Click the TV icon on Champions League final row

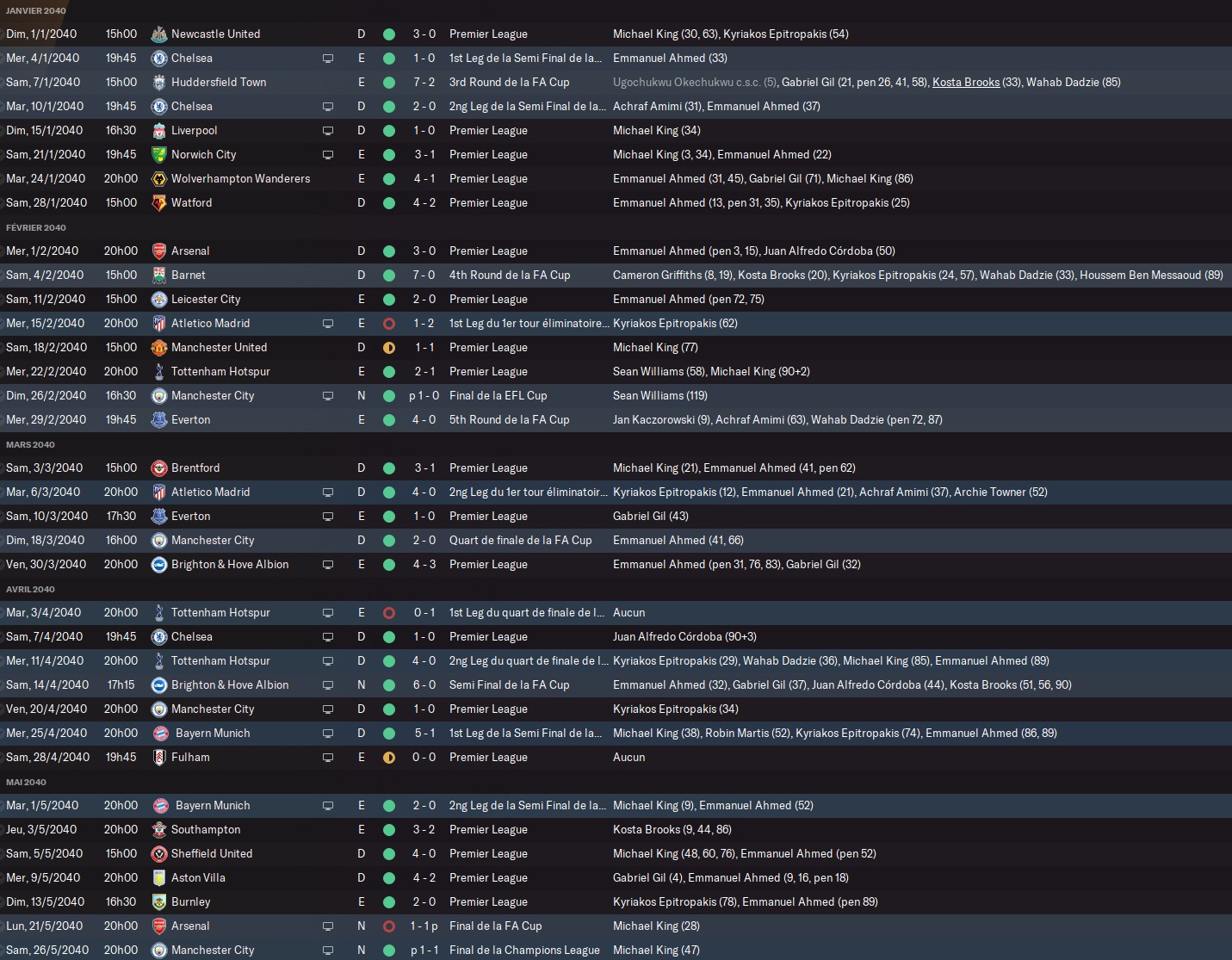(x=328, y=951)
